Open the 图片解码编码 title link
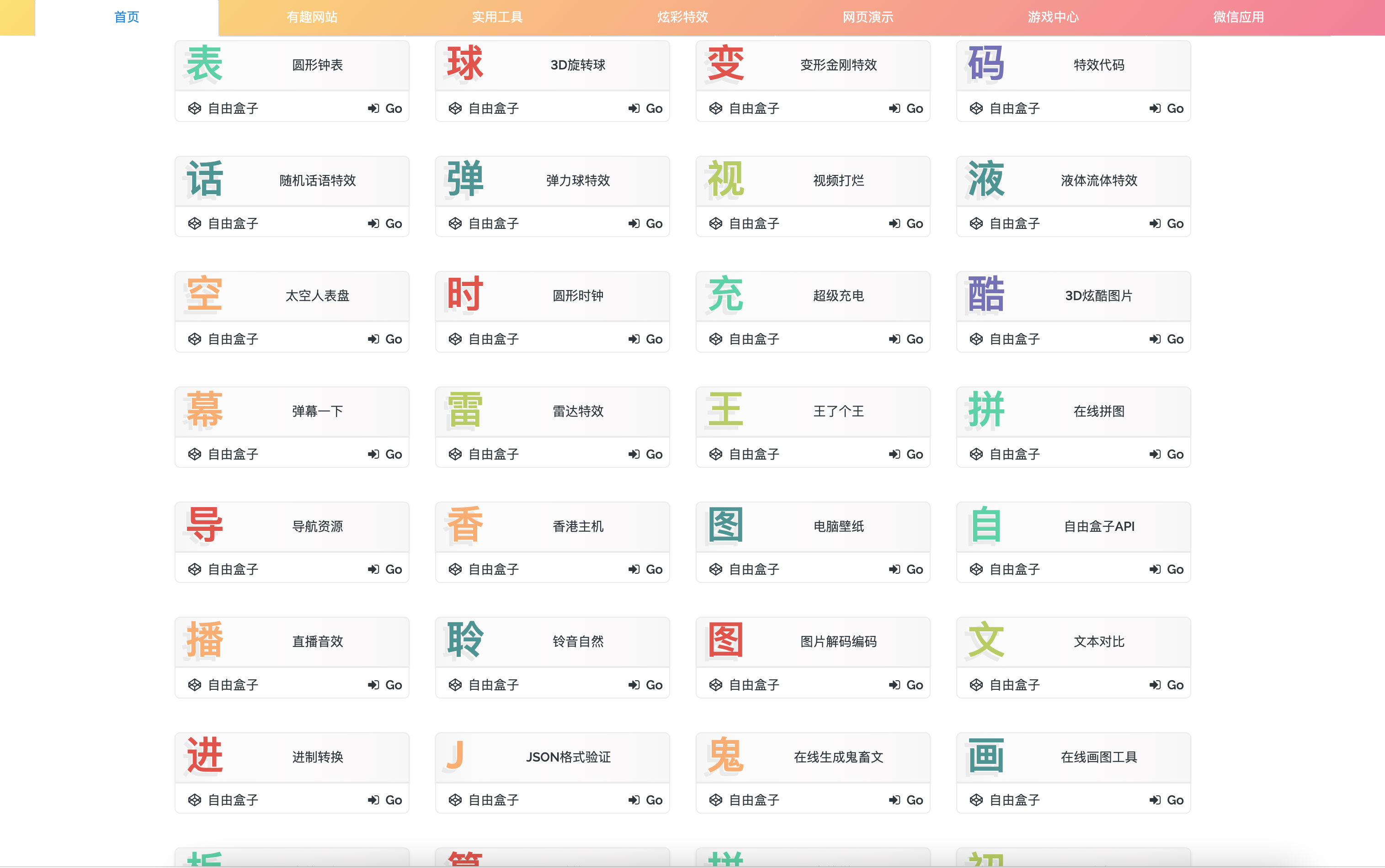 pyautogui.click(x=838, y=642)
